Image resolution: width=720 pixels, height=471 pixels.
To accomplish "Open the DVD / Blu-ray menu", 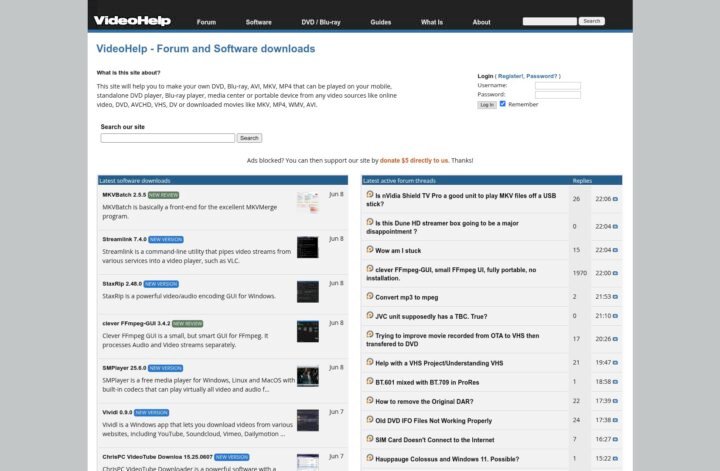I will point(321,22).
